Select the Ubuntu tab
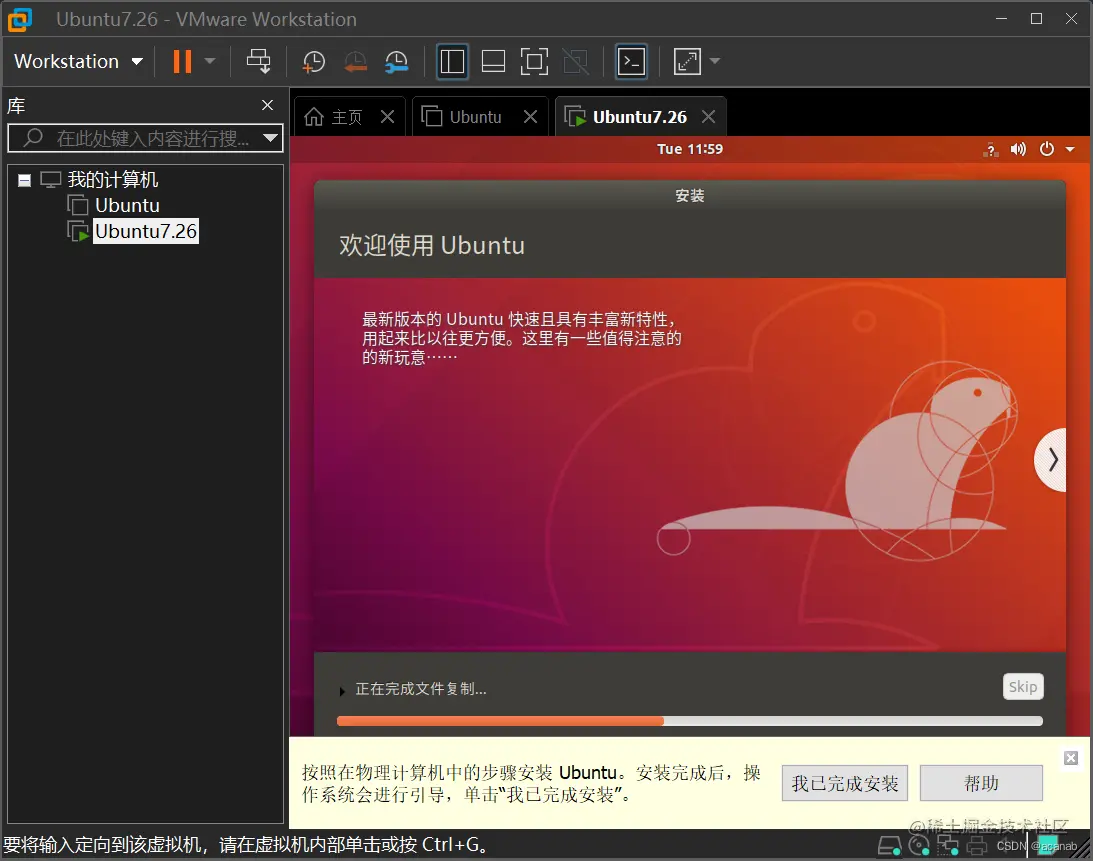The height and width of the screenshot is (861, 1093). tap(470, 116)
